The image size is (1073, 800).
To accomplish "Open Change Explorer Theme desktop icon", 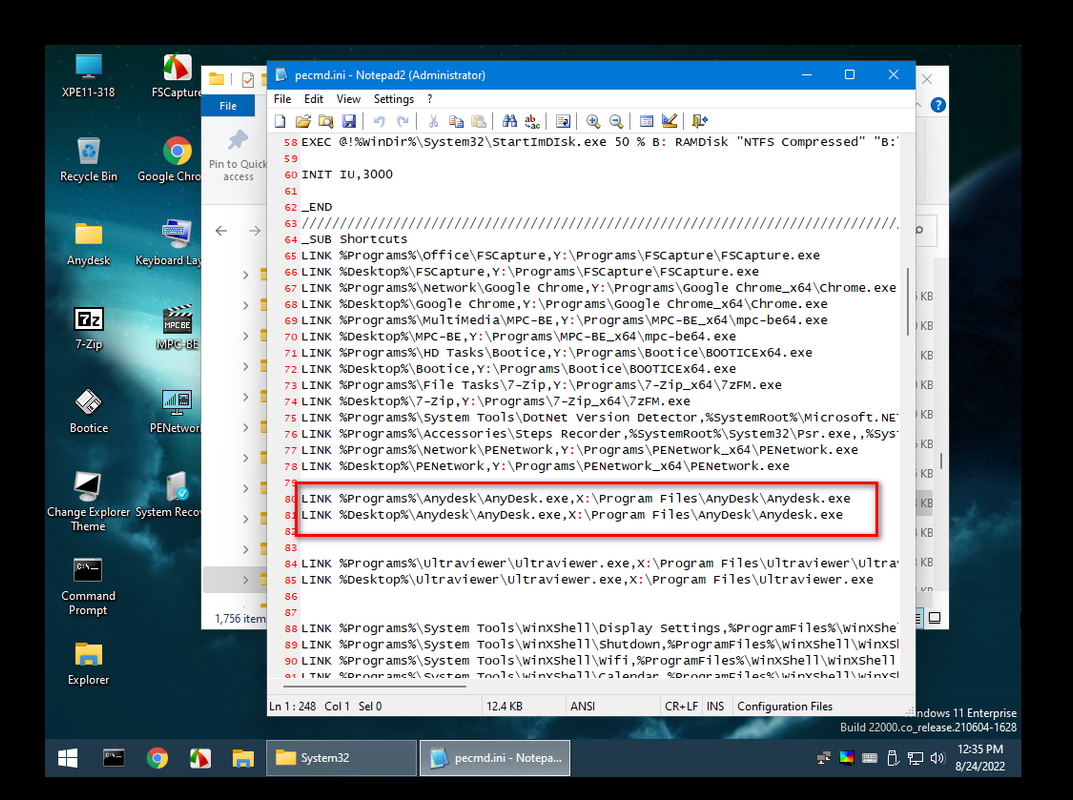I will pyautogui.click(x=88, y=502).
